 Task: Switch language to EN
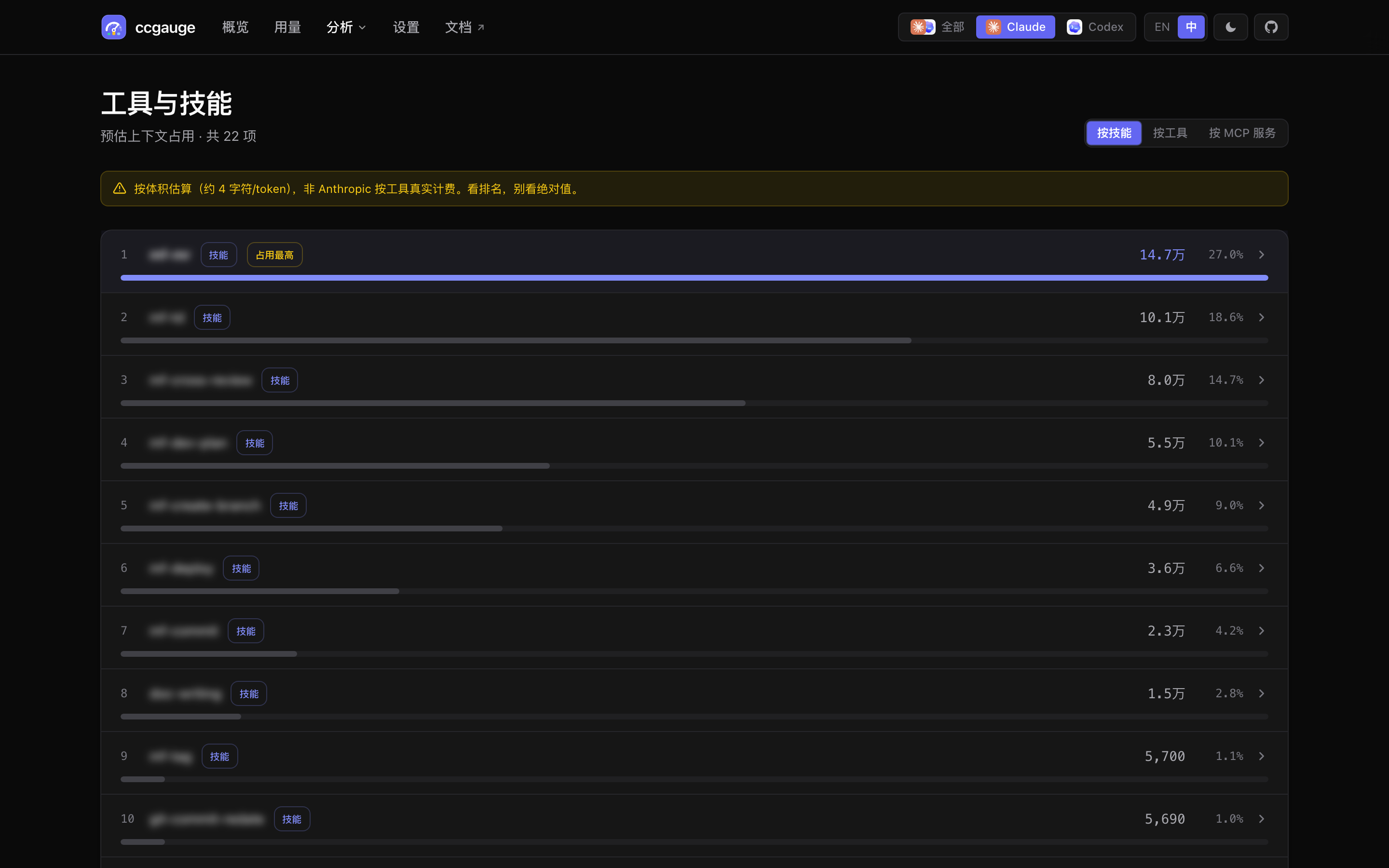(x=1162, y=27)
